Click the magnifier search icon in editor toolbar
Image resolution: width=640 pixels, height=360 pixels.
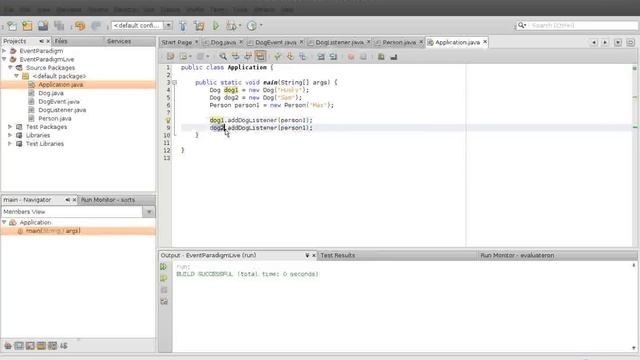pos(223,57)
